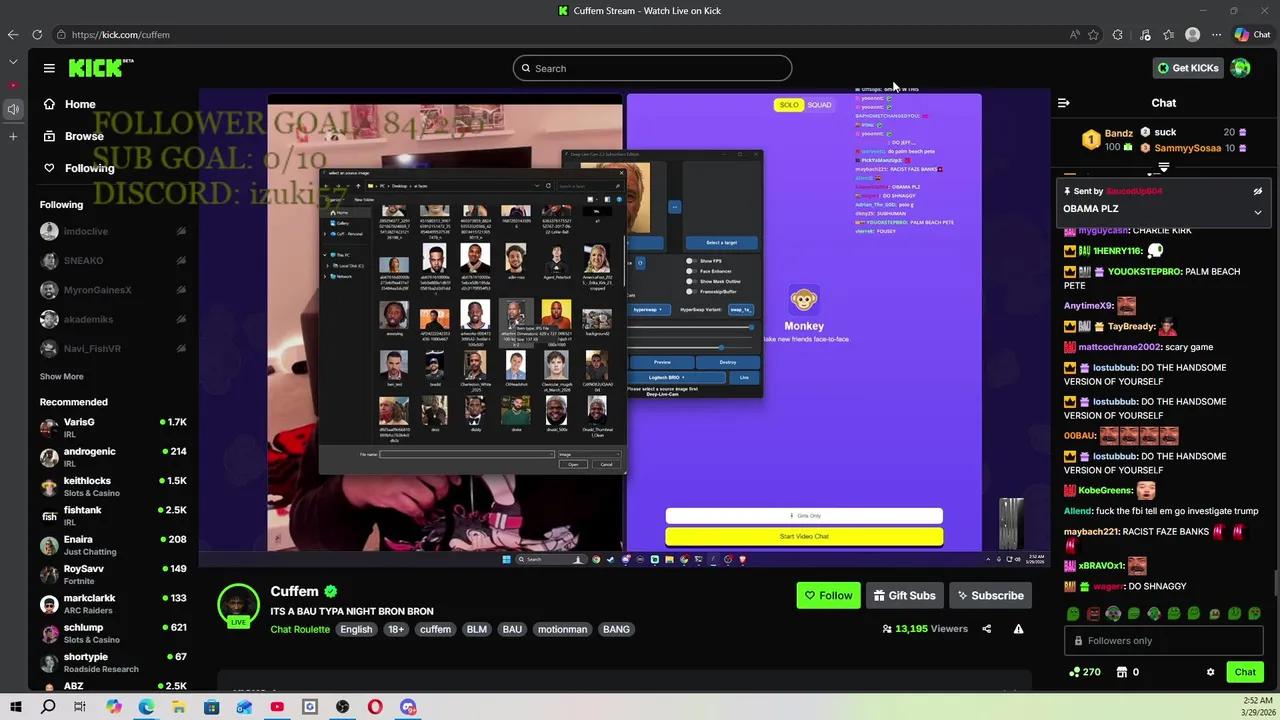
Task: Share the Cuffem stream
Action: pyautogui.click(x=986, y=629)
